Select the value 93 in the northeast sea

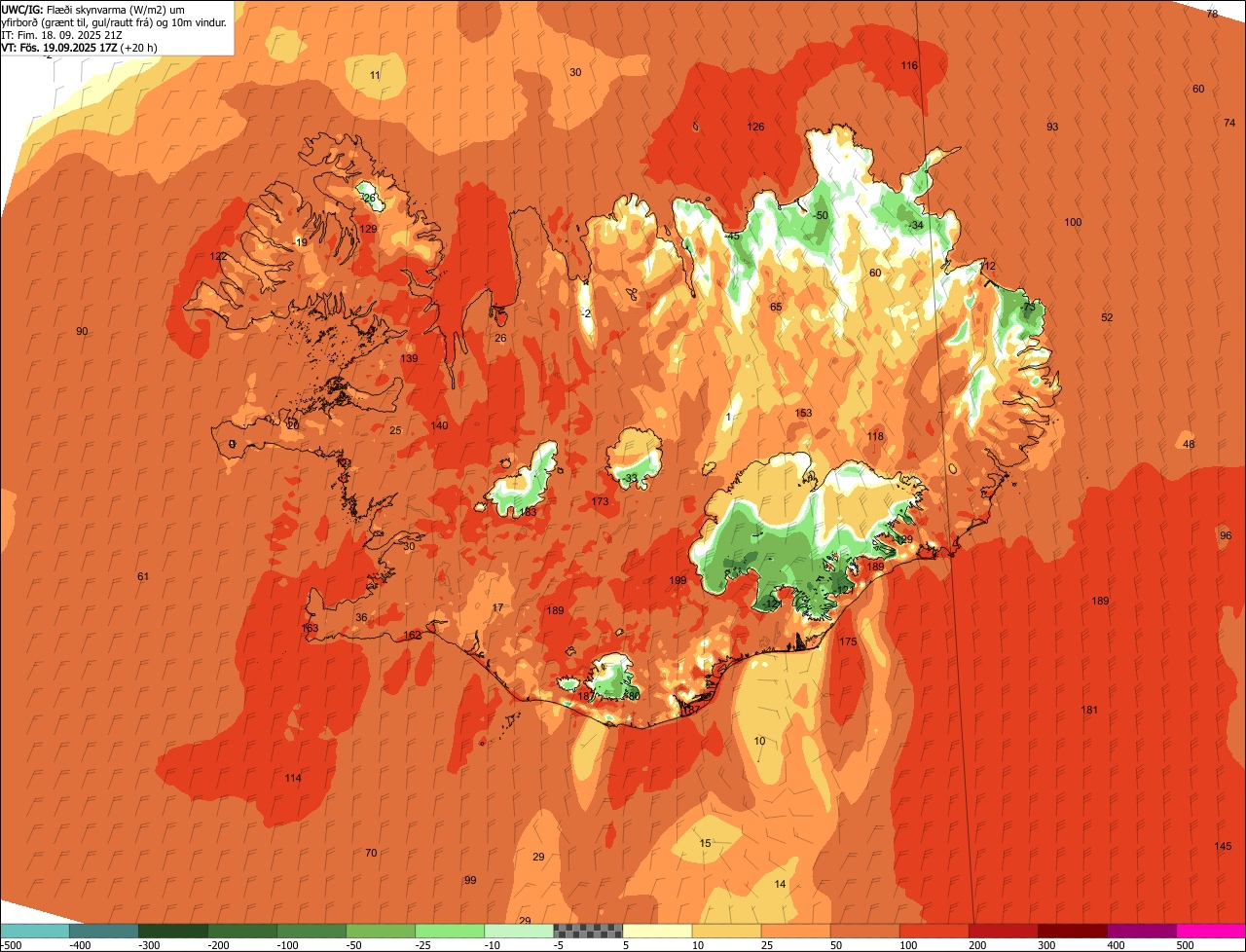pos(1052,128)
